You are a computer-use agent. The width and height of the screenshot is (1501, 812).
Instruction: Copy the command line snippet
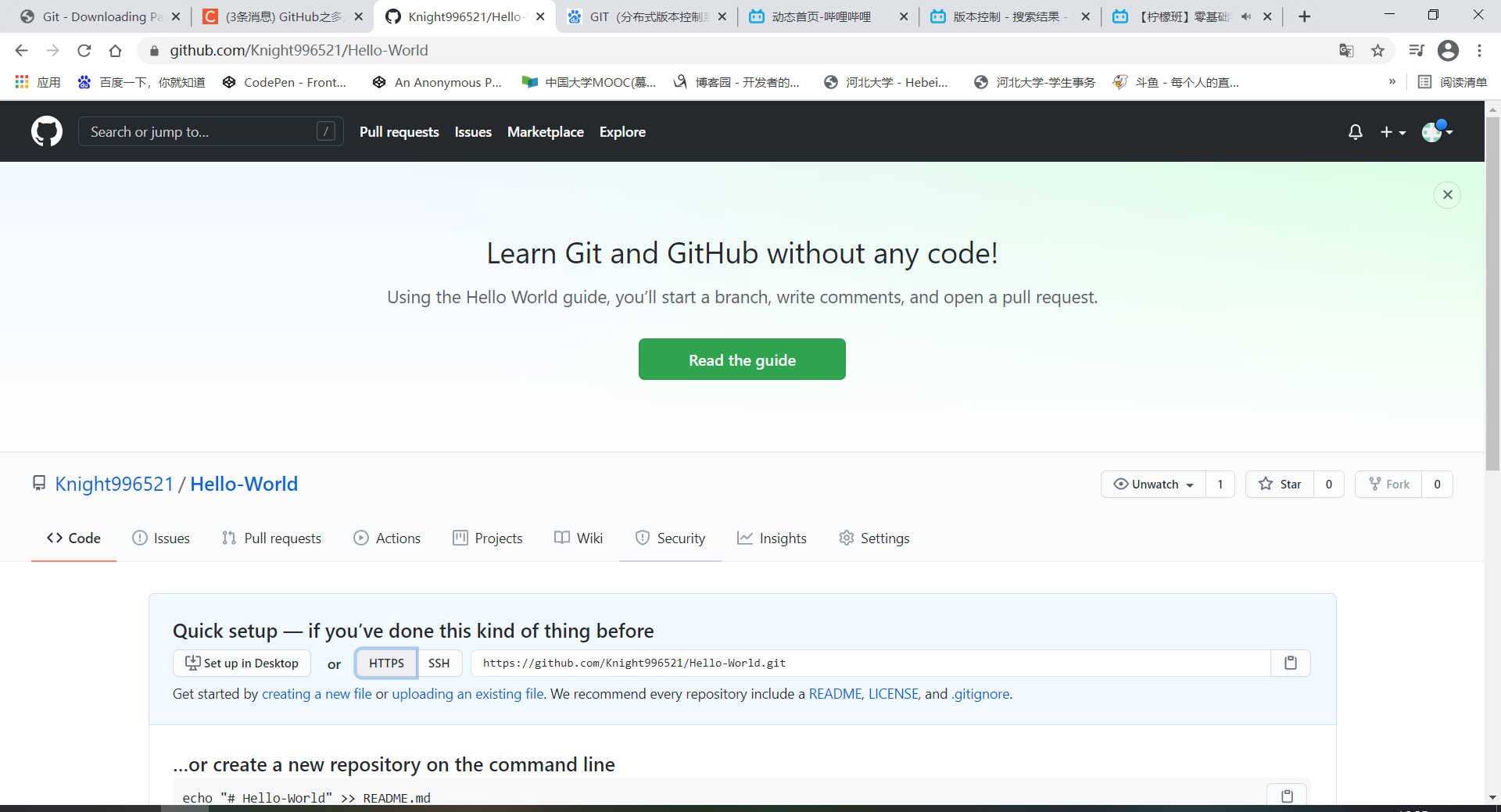pyautogui.click(x=1287, y=796)
